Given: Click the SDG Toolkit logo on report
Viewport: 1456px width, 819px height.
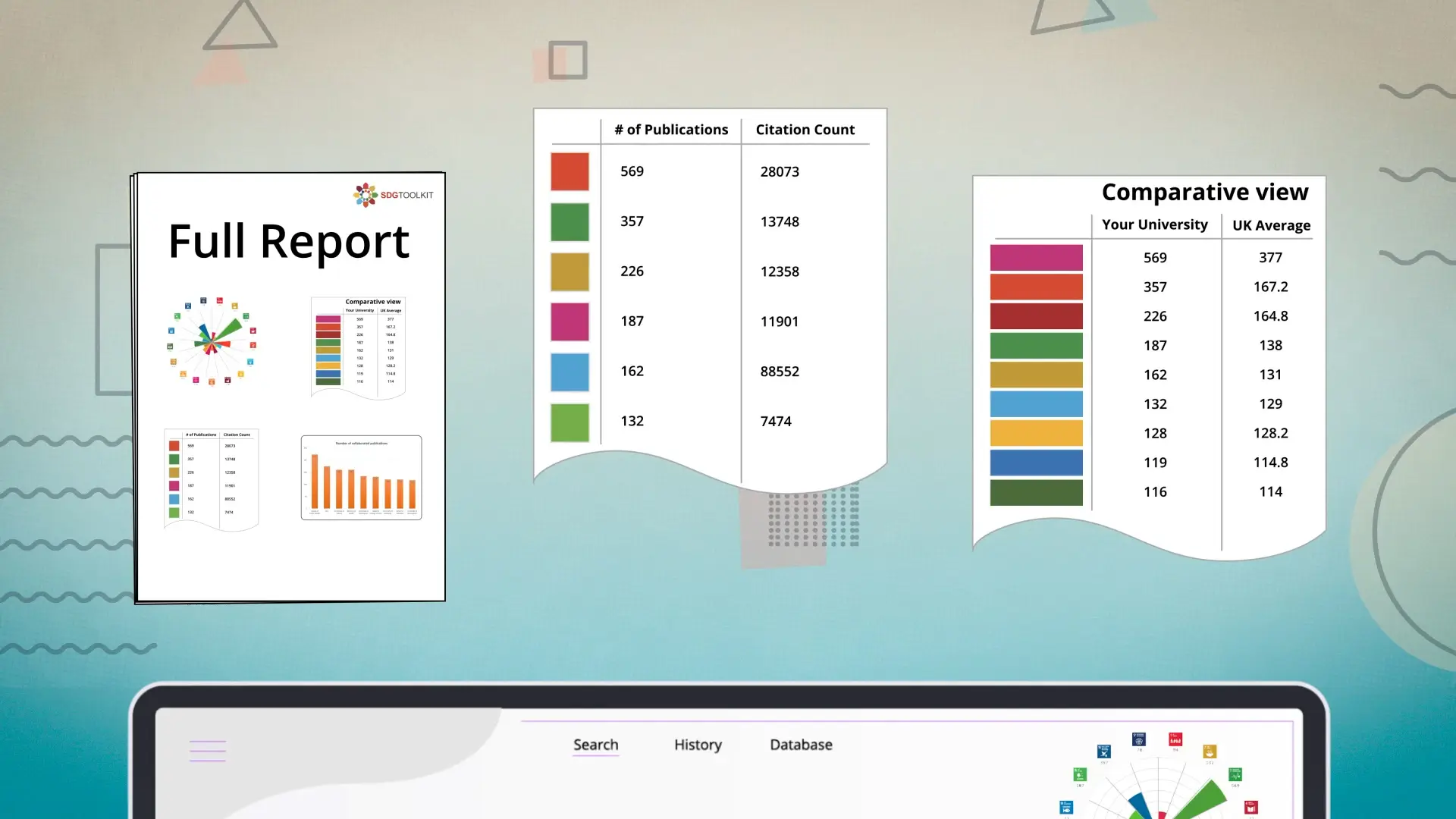Looking at the screenshot, I should [x=393, y=195].
